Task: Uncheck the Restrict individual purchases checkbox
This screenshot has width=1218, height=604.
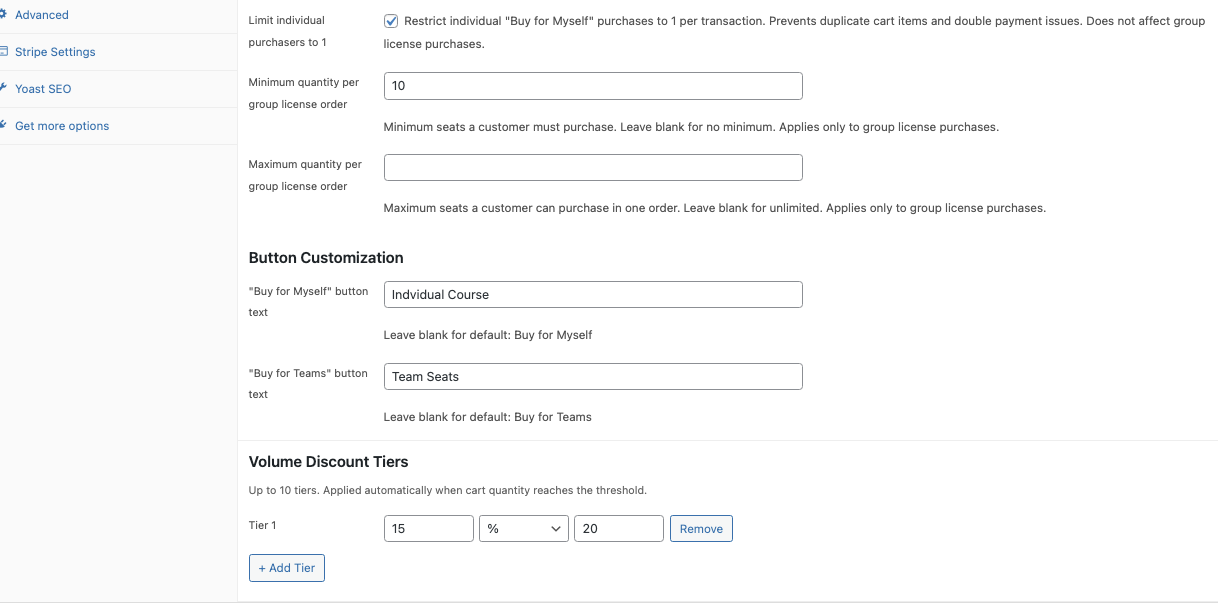Action: [x=391, y=21]
